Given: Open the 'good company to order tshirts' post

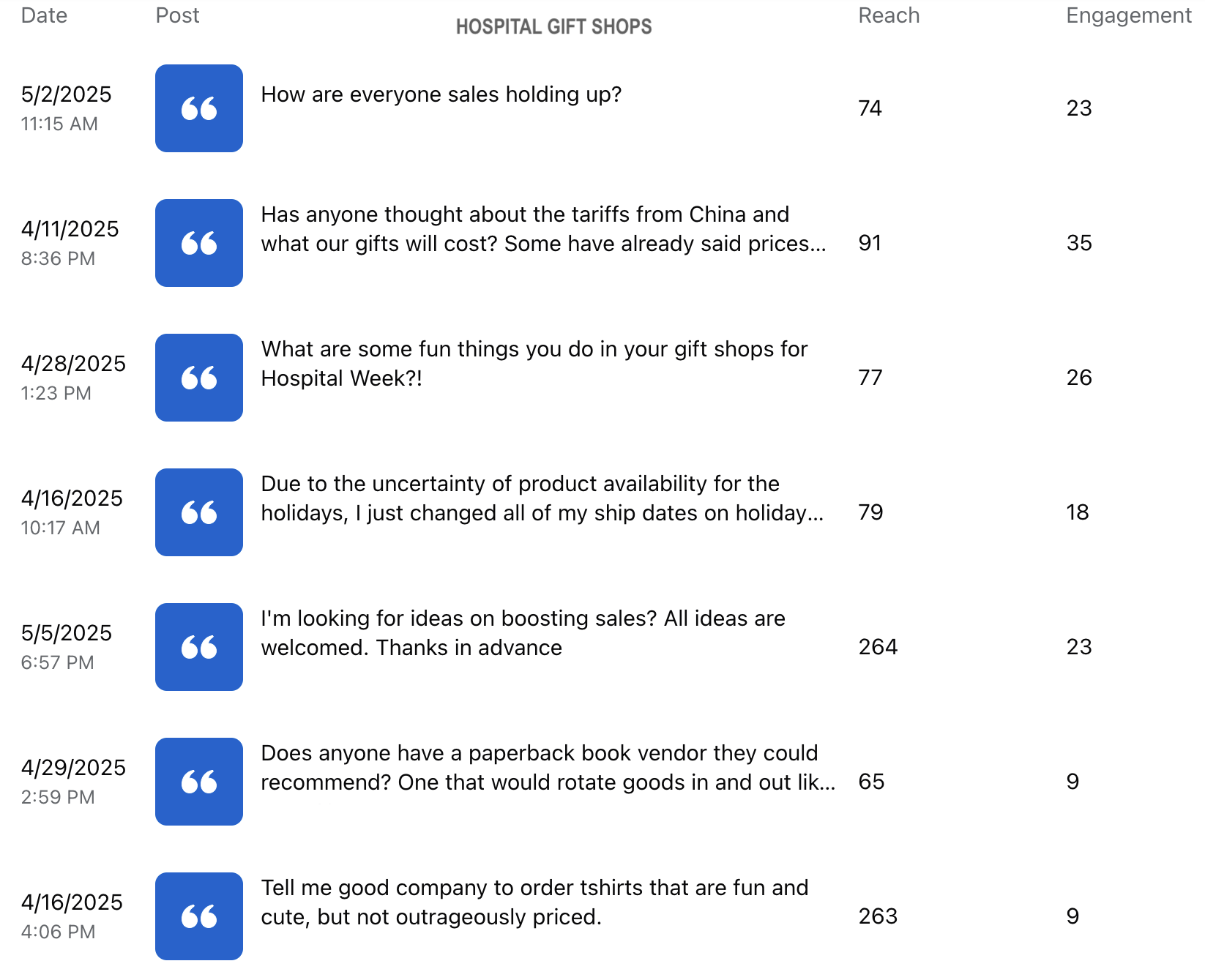Looking at the screenshot, I should pos(534,902).
